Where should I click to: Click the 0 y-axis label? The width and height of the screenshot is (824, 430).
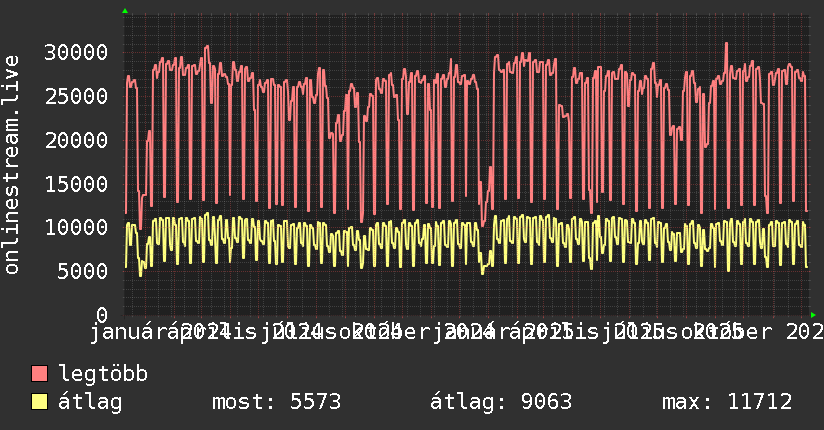(102, 315)
